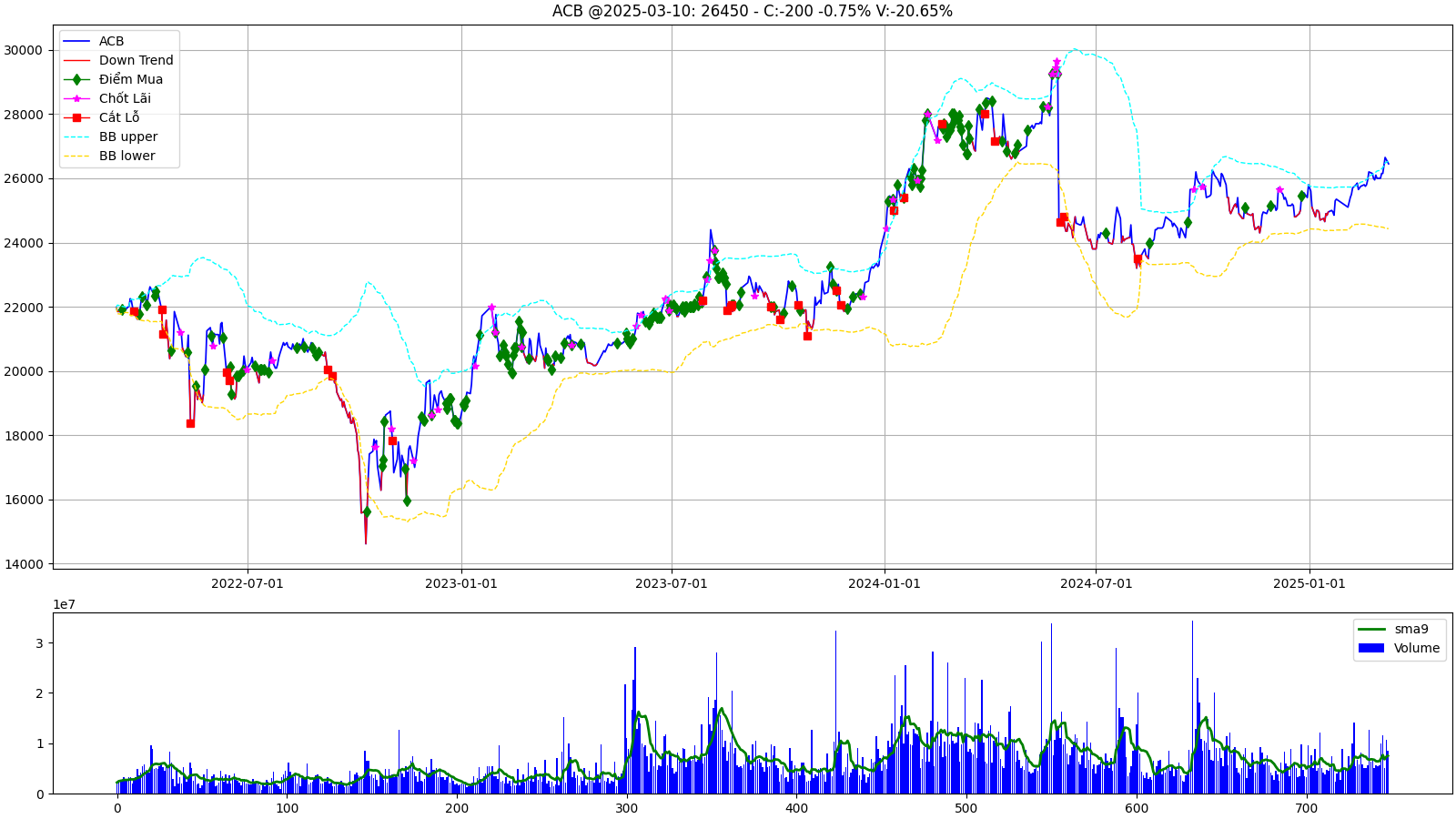The width and height of the screenshot is (1456, 819).
Task: Click the BB lower legend label
Action: (x=126, y=156)
